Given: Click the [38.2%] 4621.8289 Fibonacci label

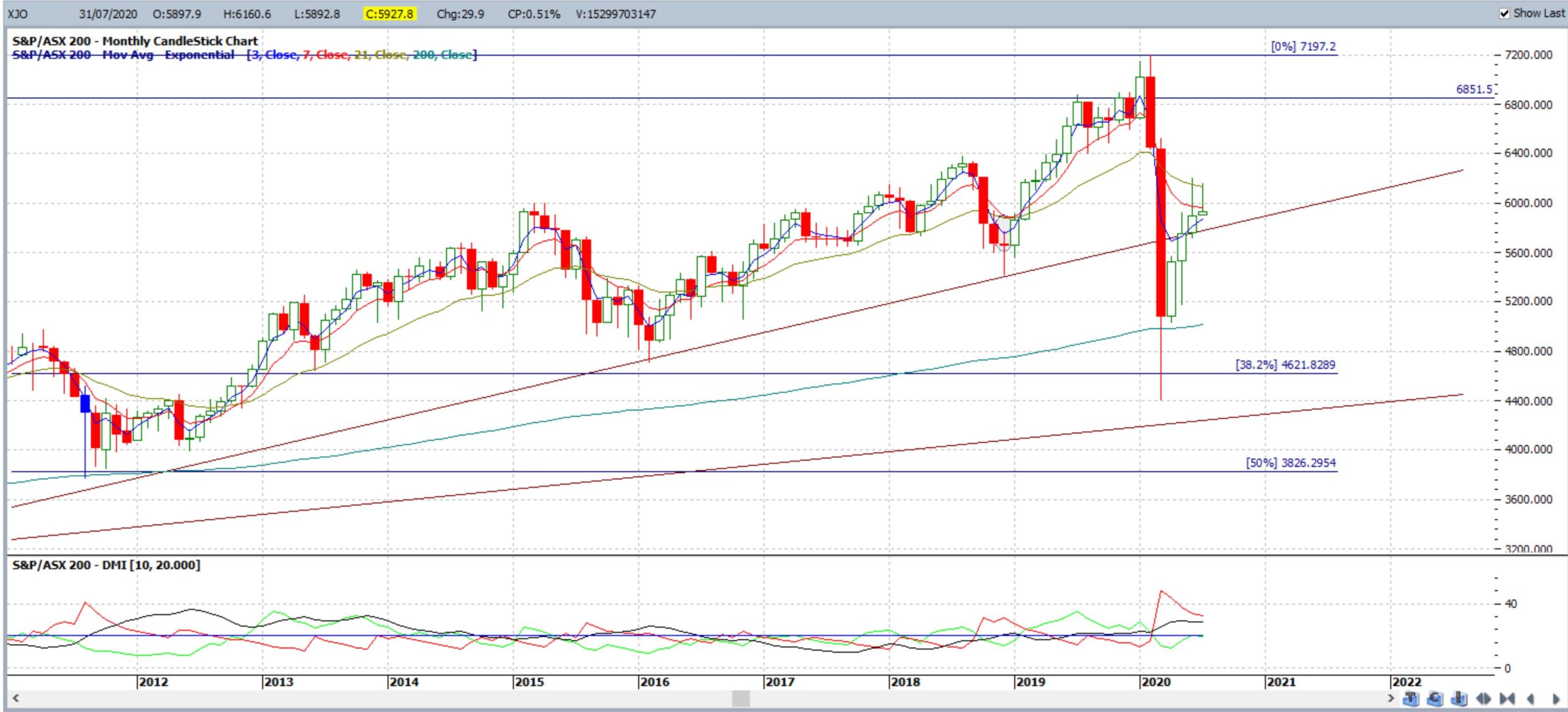Looking at the screenshot, I should tap(1285, 365).
